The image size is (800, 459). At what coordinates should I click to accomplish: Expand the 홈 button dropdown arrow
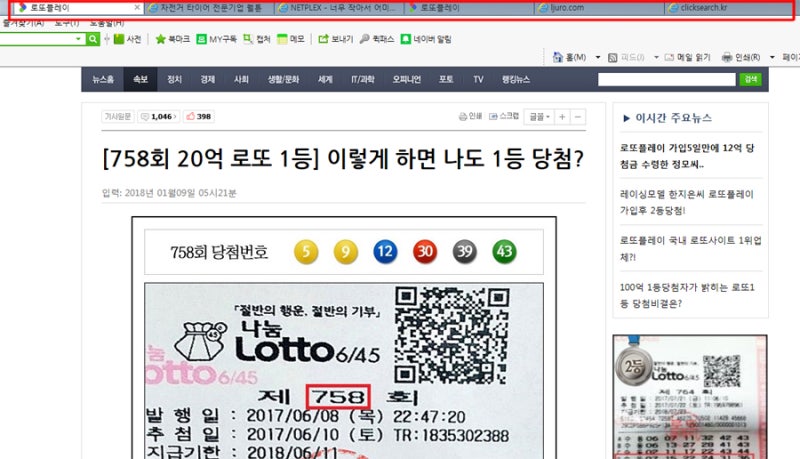coord(598,58)
